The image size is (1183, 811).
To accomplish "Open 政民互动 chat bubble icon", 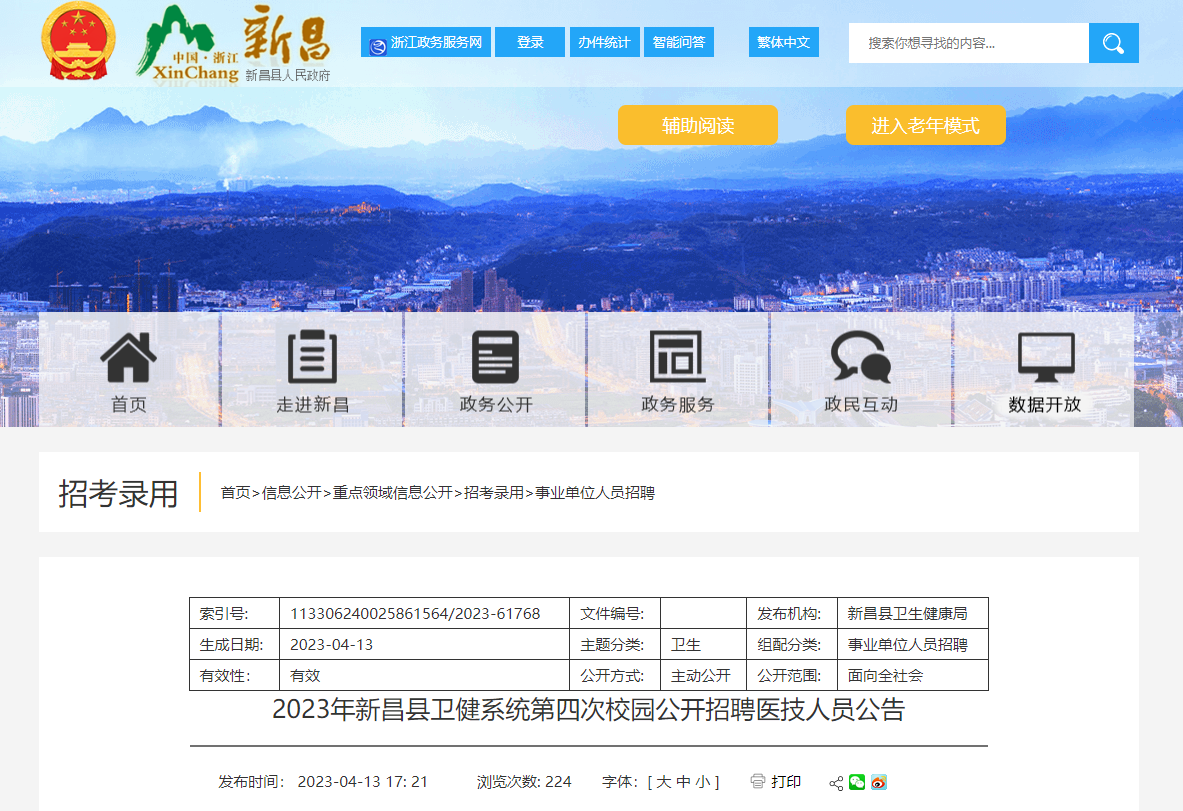I will point(860,358).
